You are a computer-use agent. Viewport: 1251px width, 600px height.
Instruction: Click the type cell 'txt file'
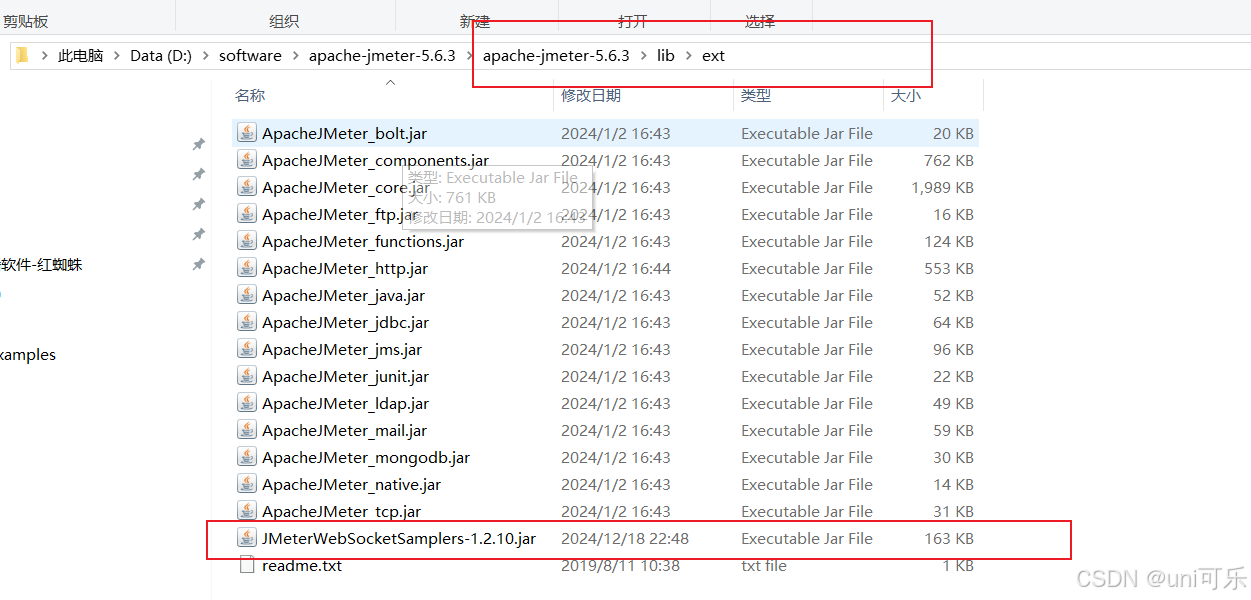[764, 565]
